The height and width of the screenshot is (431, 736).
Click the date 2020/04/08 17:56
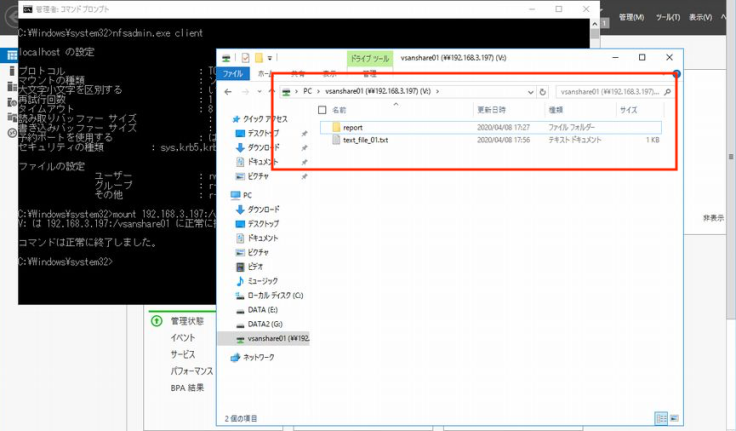coord(504,140)
